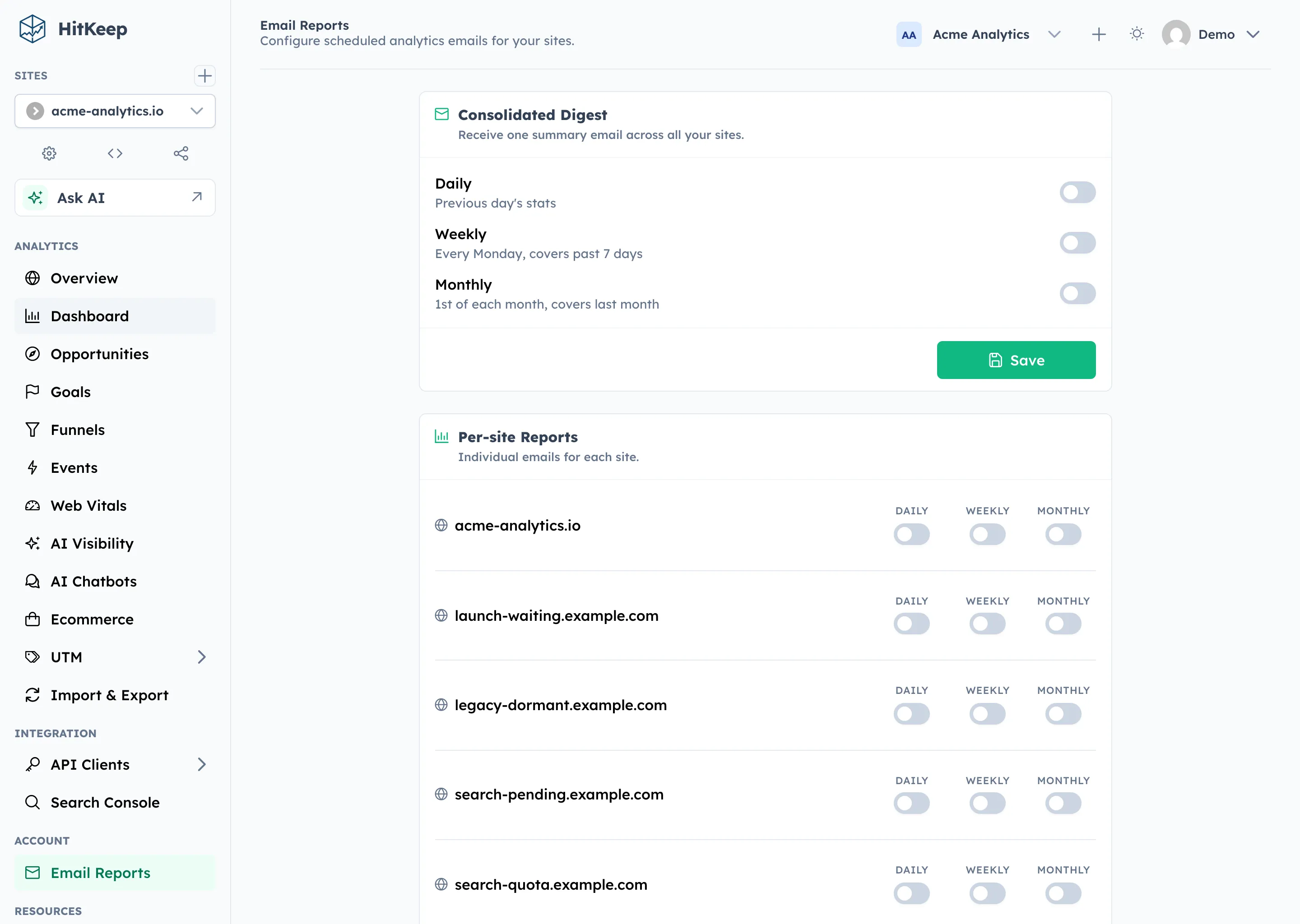This screenshot has height=924, width=1300.
Task: Save the consolidated digest settings
Action: click(1016, 360)
